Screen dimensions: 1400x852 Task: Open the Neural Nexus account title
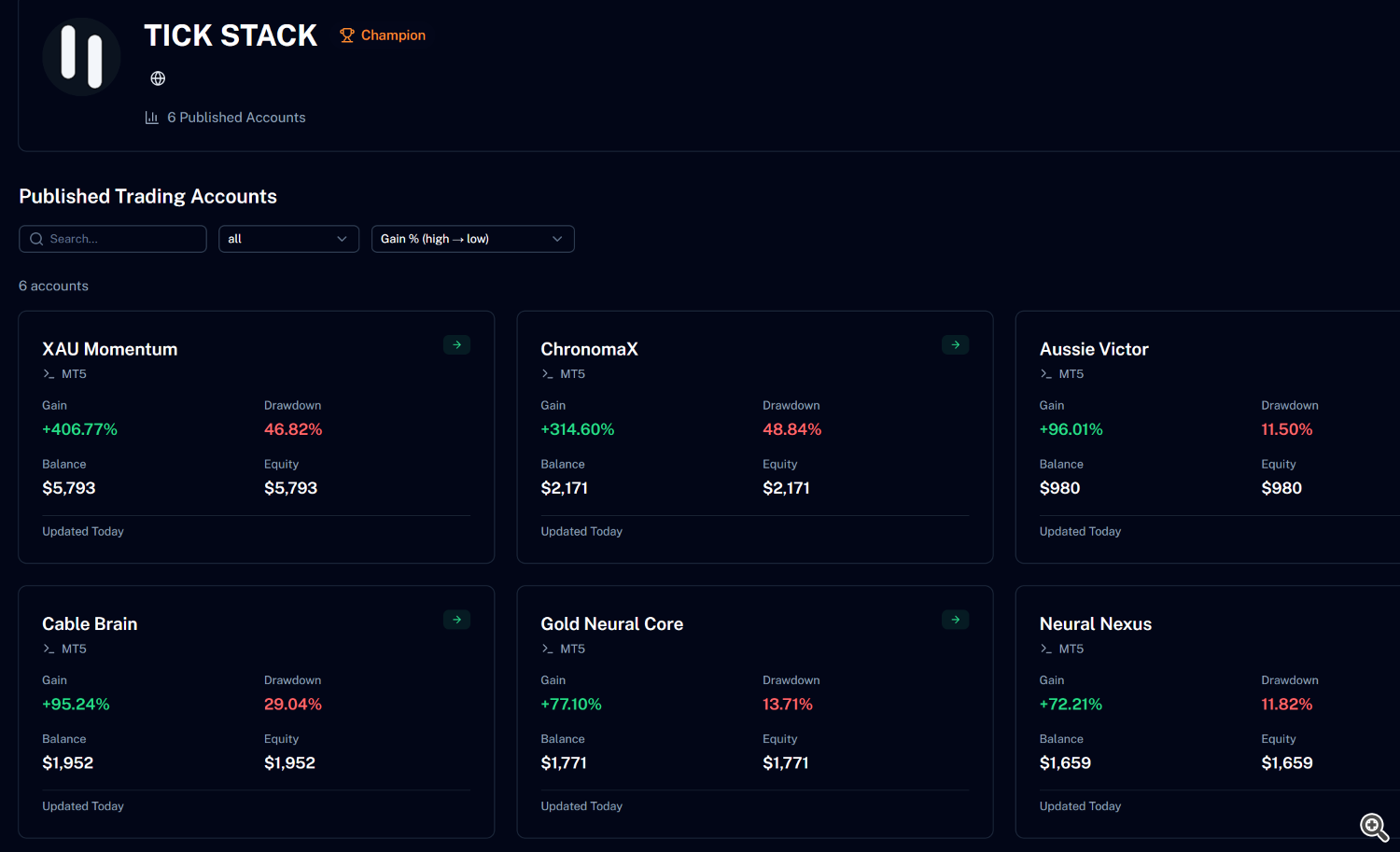click(x=1096, y=623)
